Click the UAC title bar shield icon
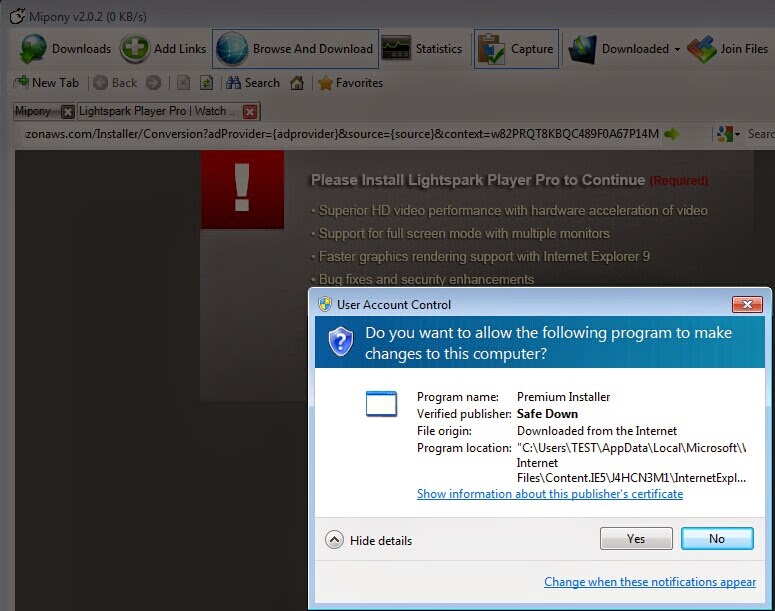The height and width of the screenshot is (611, 775). pos(325,305)
